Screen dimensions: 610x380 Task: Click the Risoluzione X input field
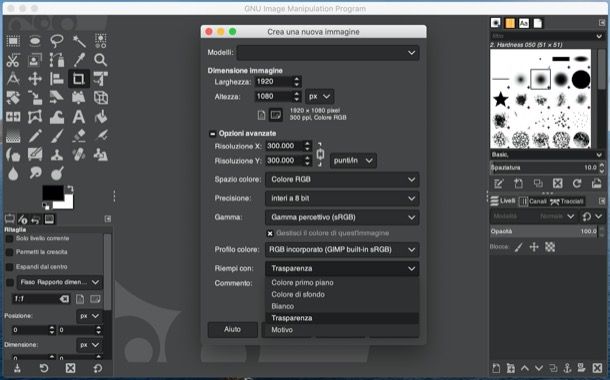(284, 146)
